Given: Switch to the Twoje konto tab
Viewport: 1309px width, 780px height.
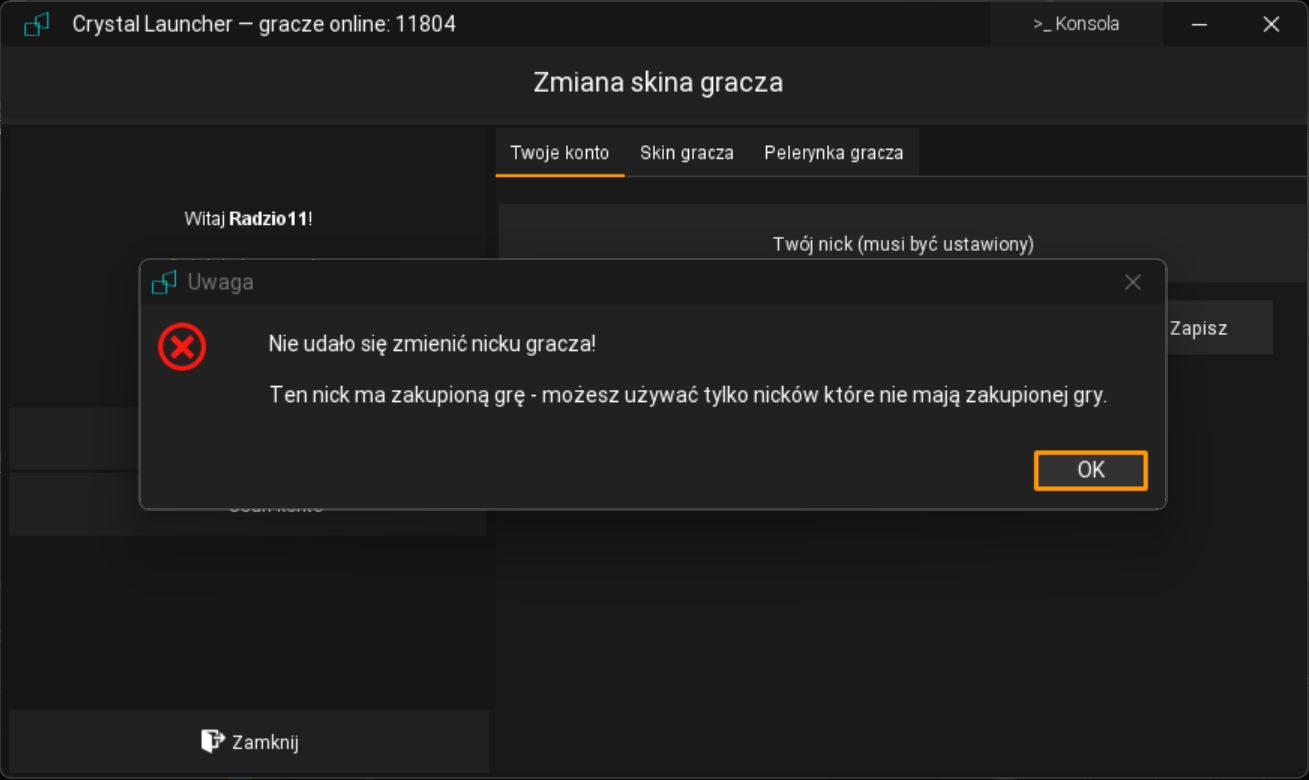Looking at the screenshot, I should coord(559,153).
